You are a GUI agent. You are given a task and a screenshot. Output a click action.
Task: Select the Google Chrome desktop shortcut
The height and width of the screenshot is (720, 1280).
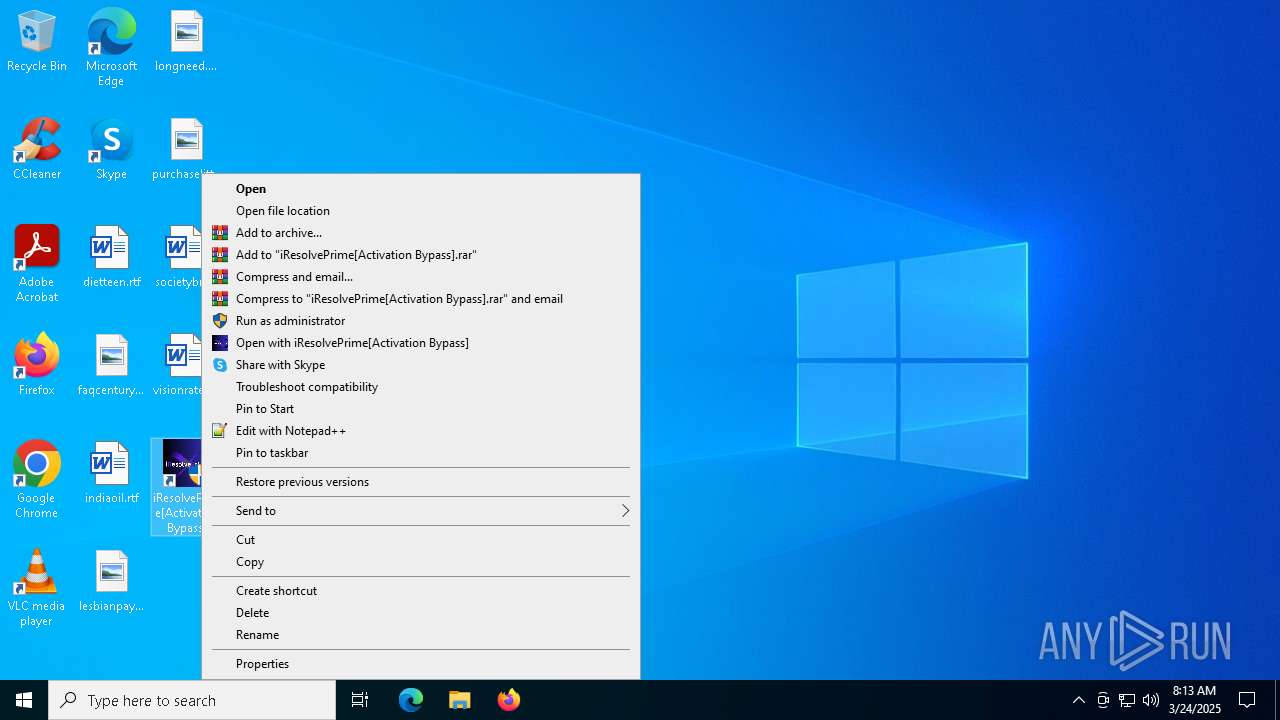coord(37,480)
